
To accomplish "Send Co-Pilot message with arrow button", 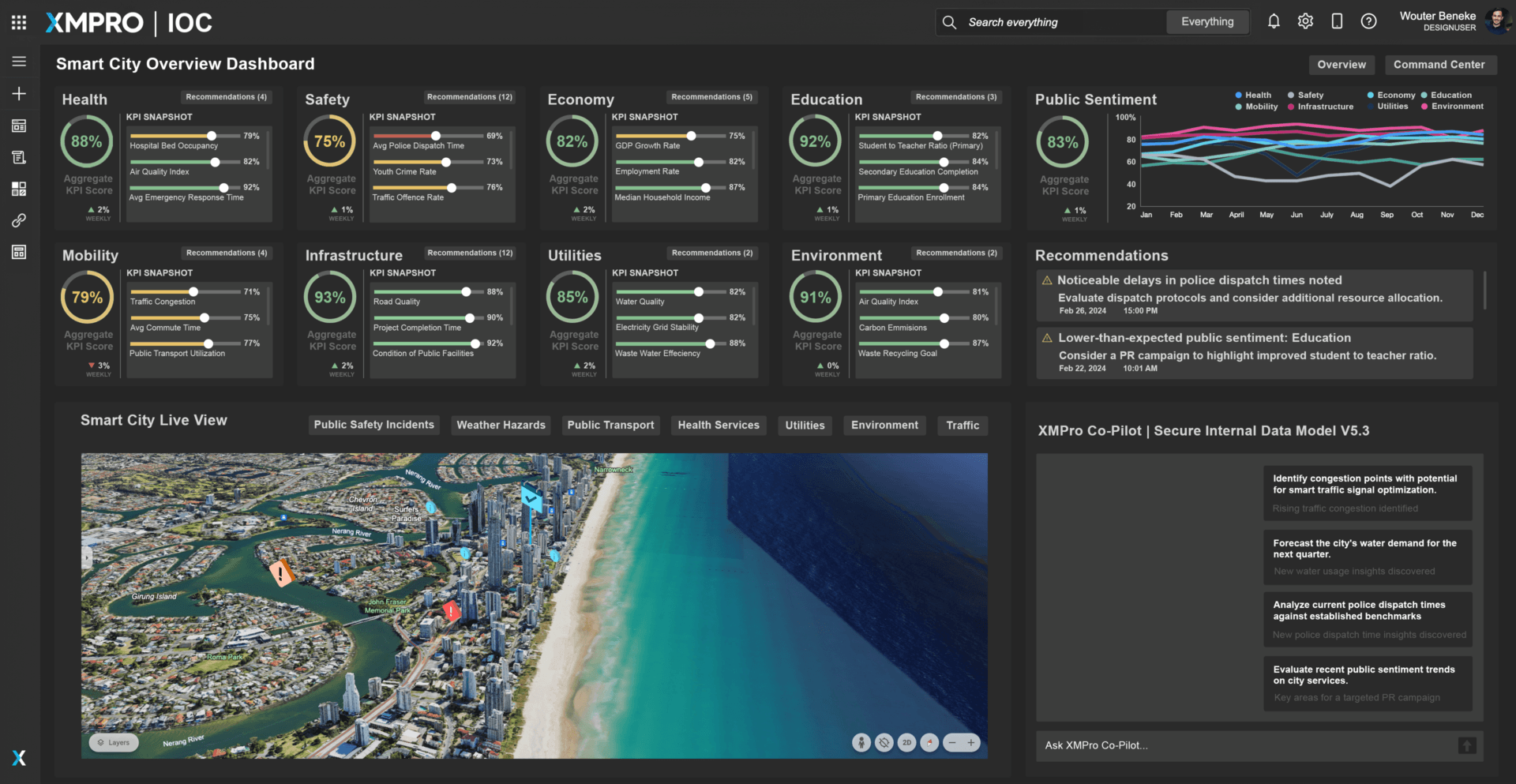I will click(x=1466, y=745).
